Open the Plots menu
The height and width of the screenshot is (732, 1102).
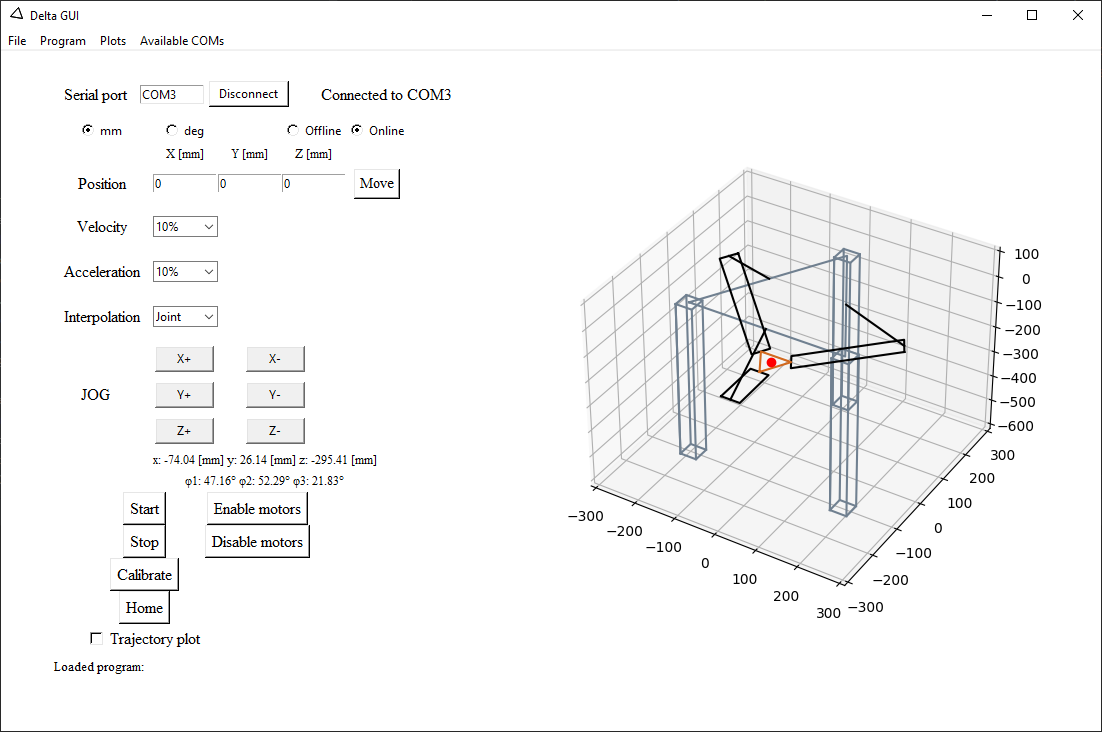pyautogui.click(x=112, y=41)
